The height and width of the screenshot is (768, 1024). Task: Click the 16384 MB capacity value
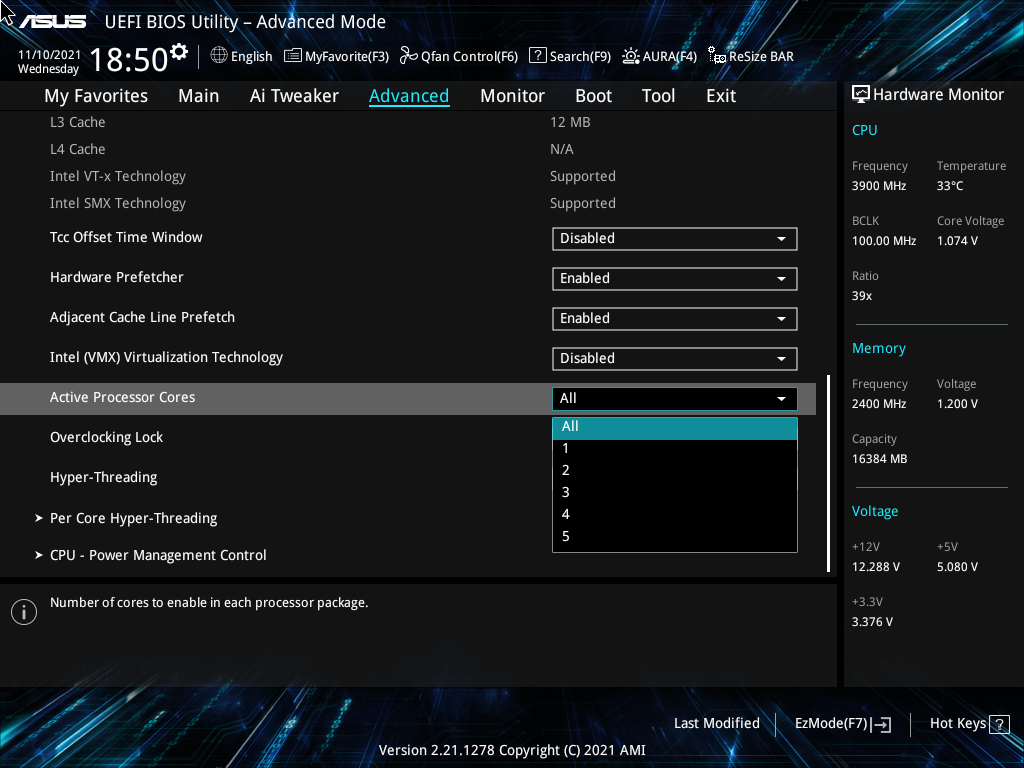point(879,459)
